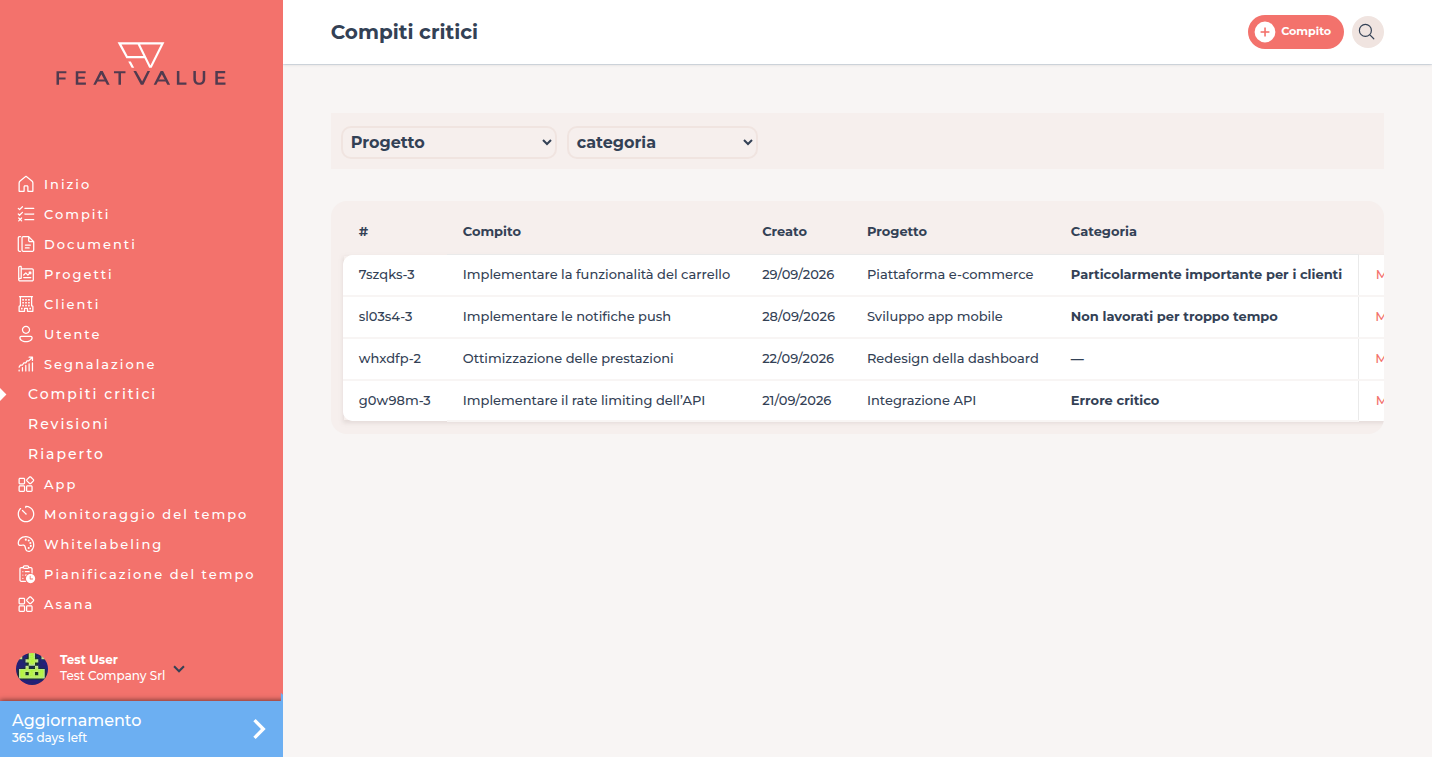The height and width of the screenshot is (757, 1432).
Task: Open search with the magnifier icon
Action: 1367,32
